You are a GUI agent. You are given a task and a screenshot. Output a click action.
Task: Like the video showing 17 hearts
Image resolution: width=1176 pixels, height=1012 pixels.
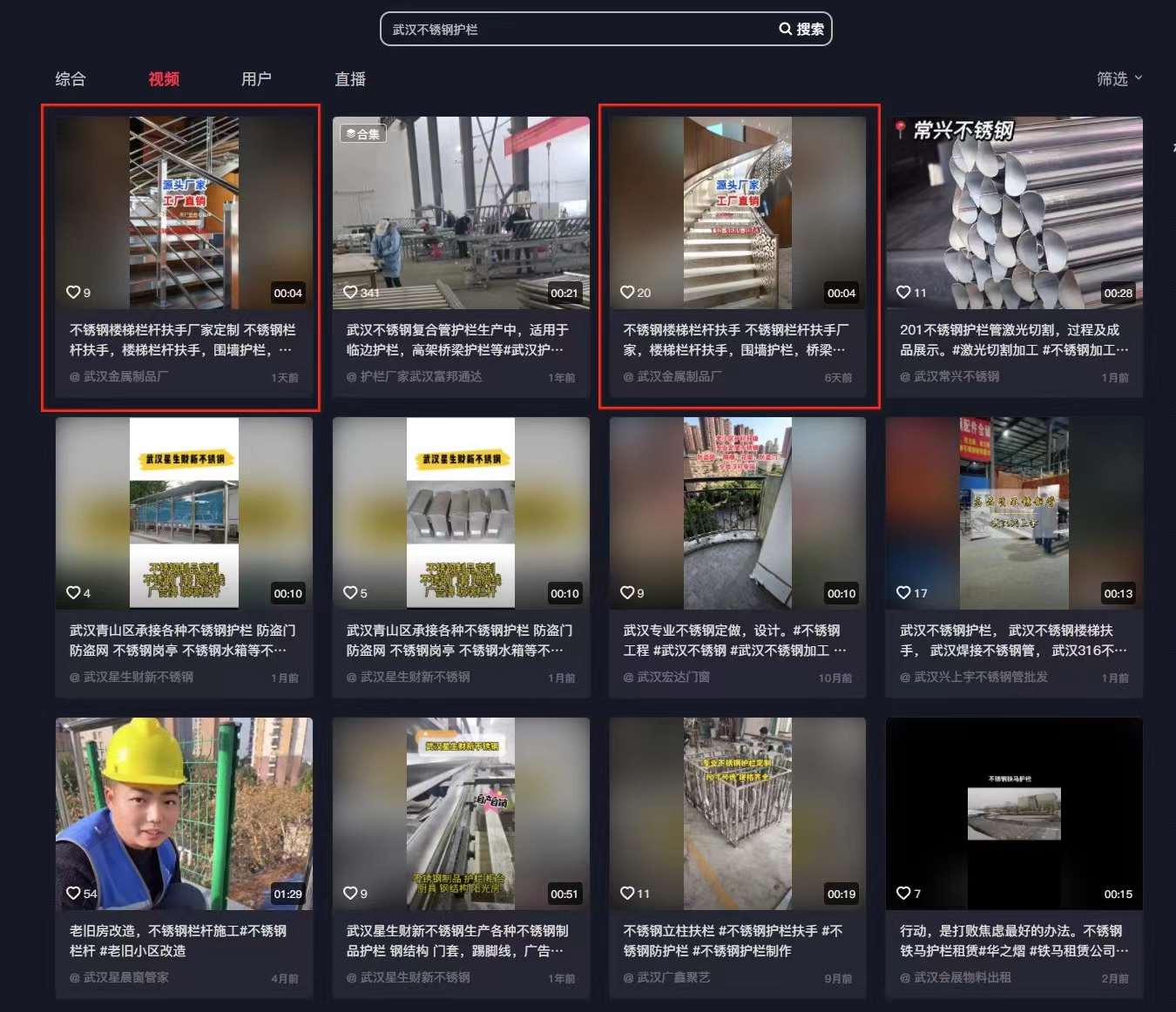point(903,593)
